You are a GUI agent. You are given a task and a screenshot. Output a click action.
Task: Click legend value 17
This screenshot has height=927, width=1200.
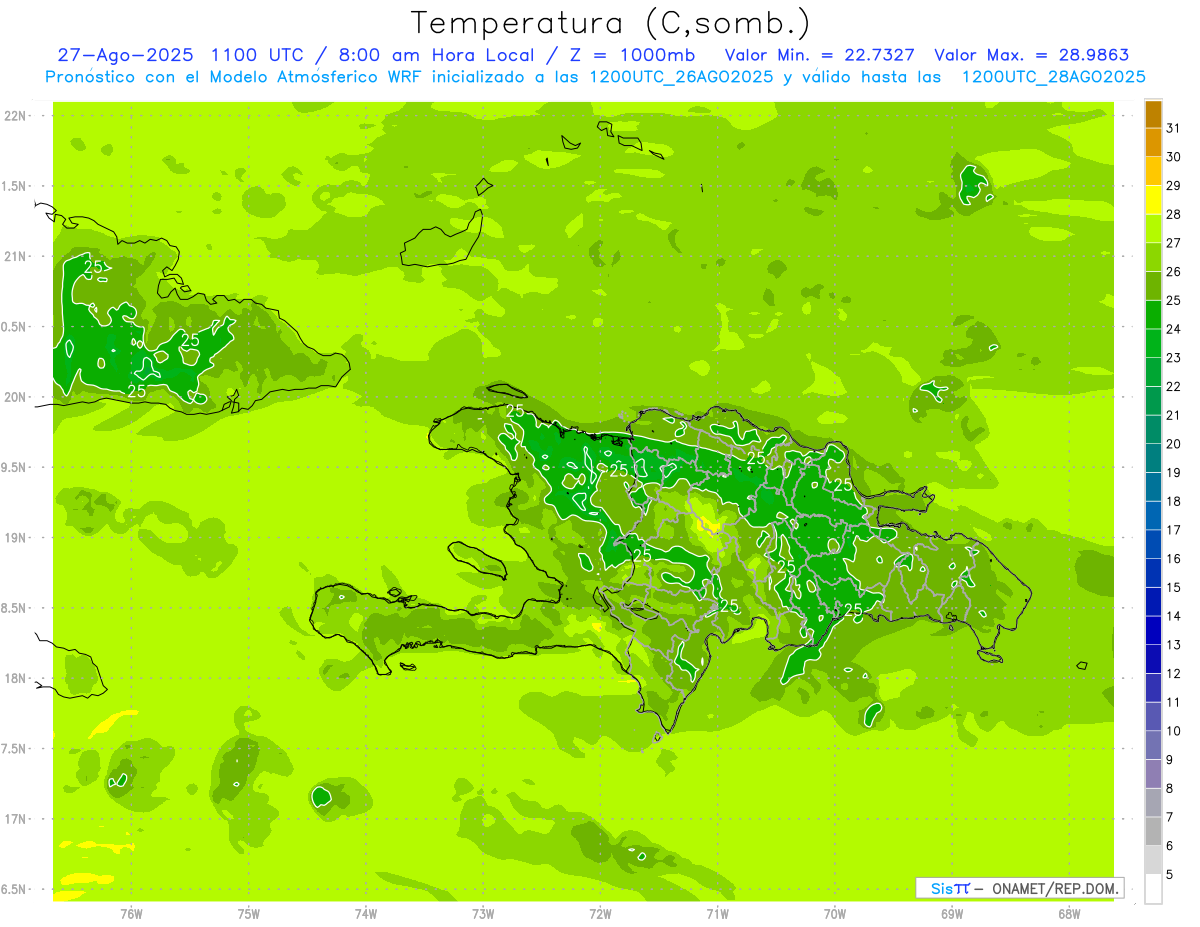1173,530
